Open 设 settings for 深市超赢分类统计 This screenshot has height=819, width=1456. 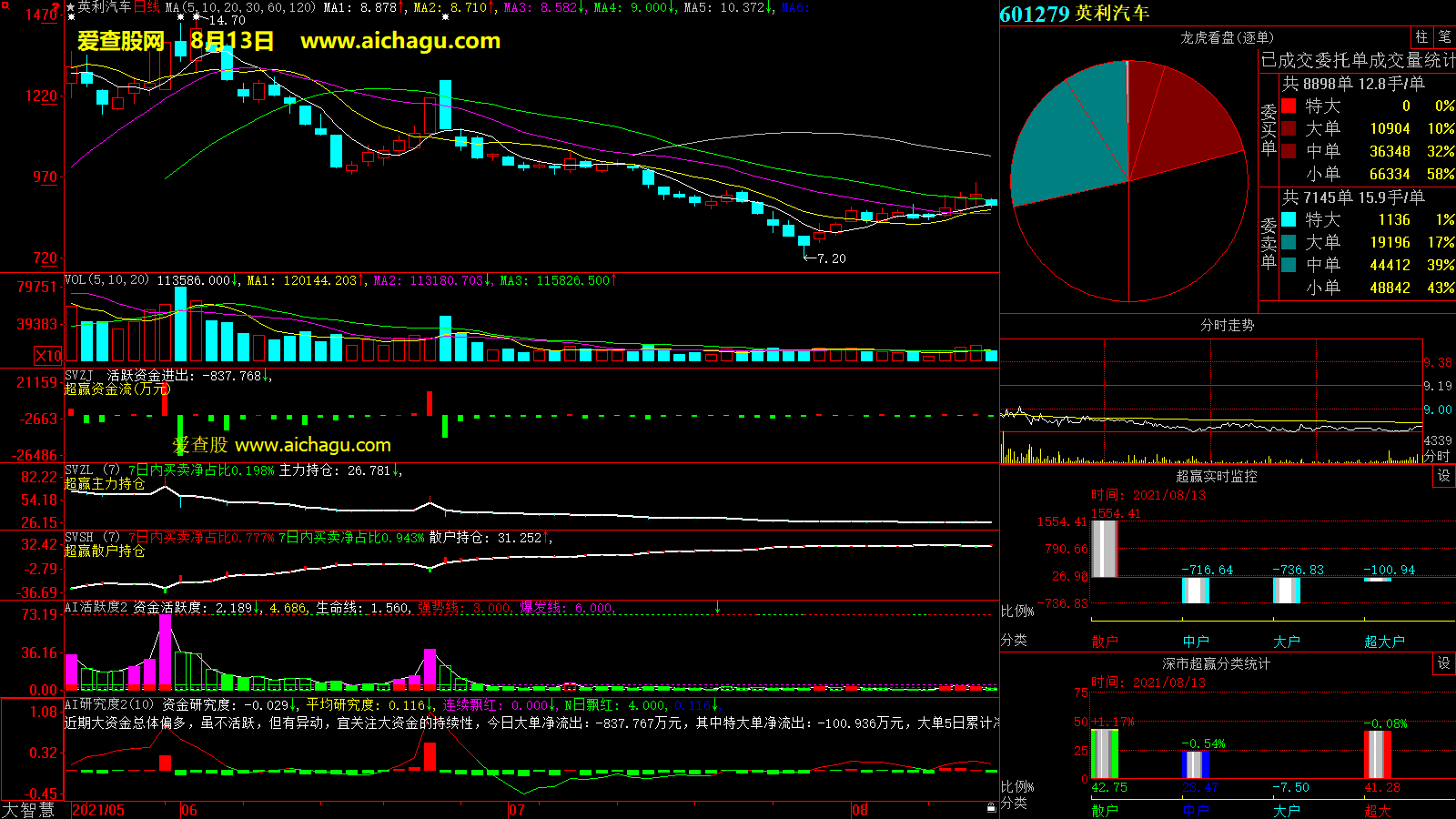pos(1444,663)
